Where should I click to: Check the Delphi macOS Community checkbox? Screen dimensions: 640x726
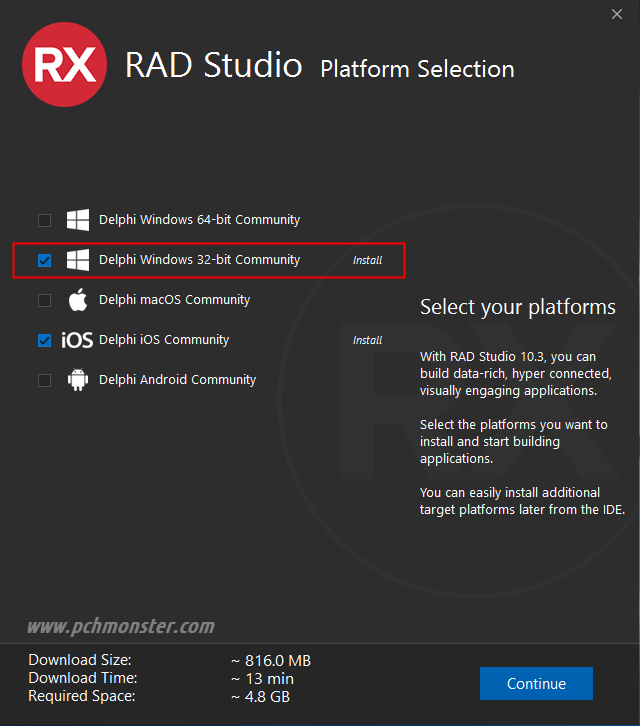(44, 300)
